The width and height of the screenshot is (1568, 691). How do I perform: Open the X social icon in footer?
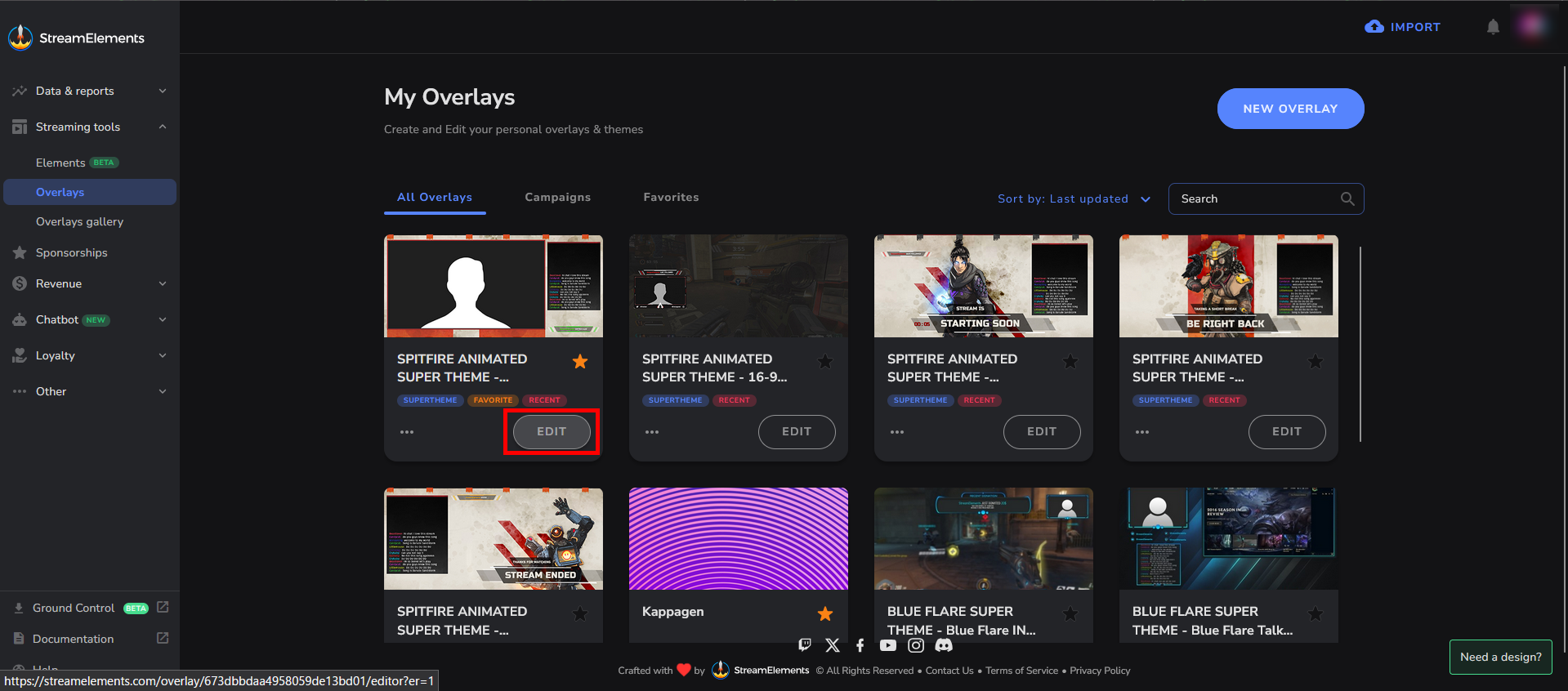[x=833, y=645]
